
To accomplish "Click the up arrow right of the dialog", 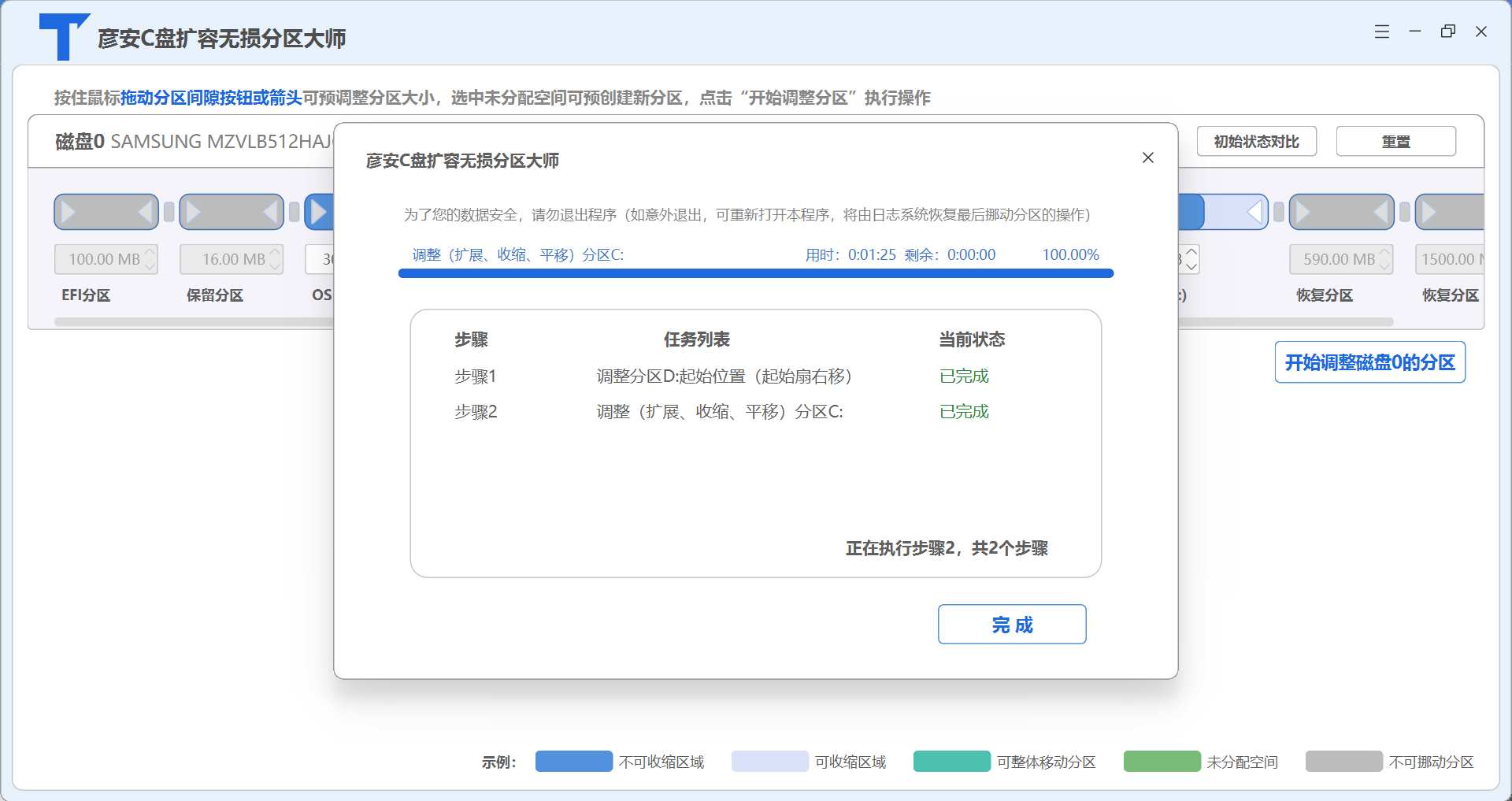I will click(x=1191, y=252).
